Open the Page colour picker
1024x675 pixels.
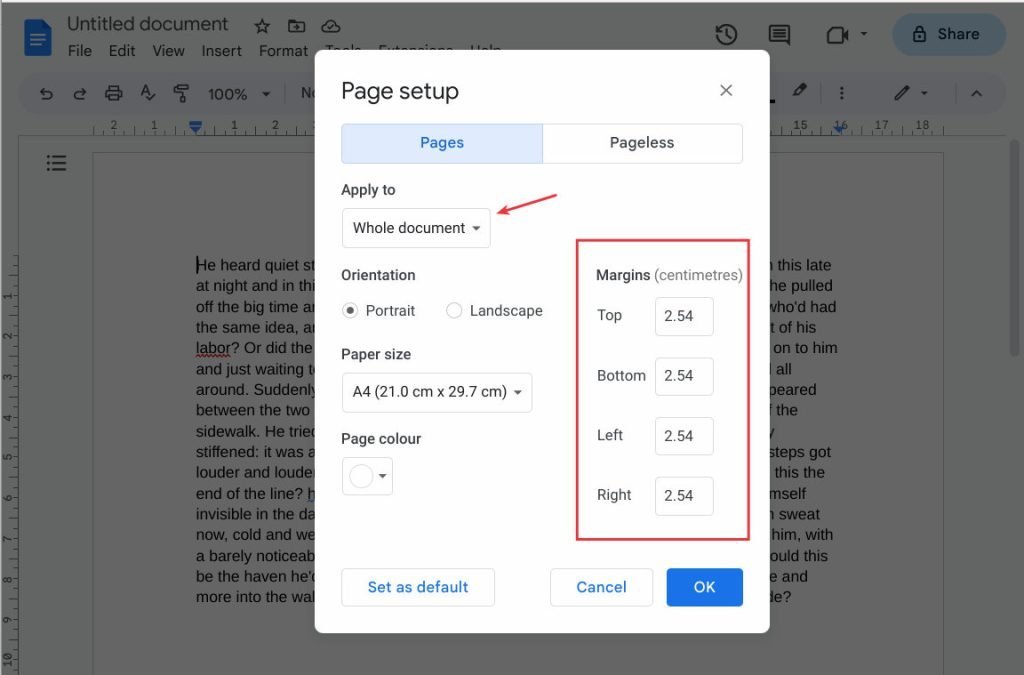367,476
